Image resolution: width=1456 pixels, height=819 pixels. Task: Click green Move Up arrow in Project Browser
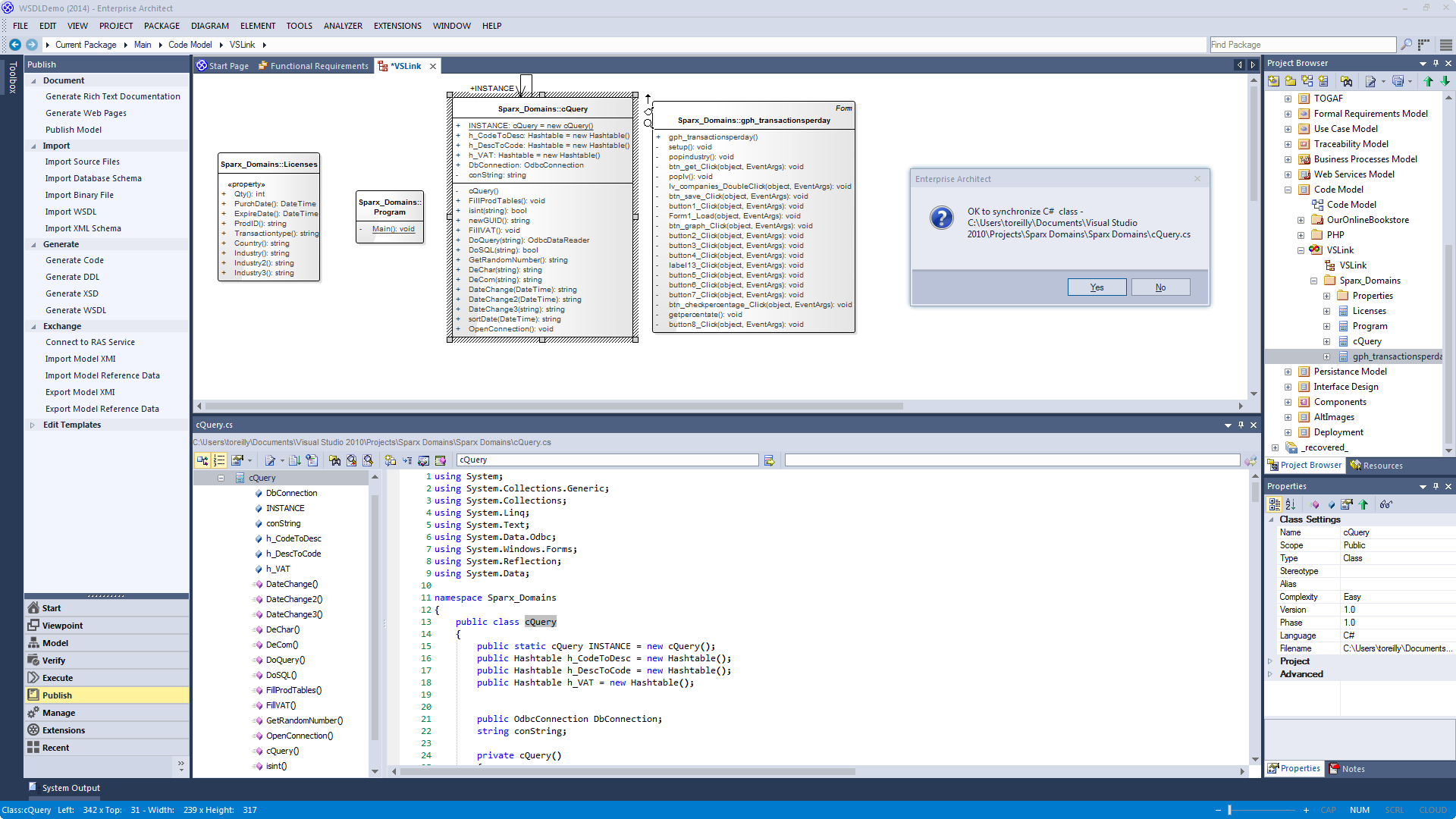pyautogui.click(x=1429, y=81)
